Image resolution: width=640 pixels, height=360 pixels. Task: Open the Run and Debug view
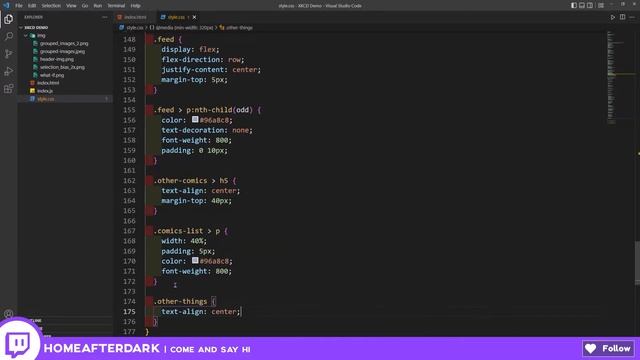coord(9,71)
